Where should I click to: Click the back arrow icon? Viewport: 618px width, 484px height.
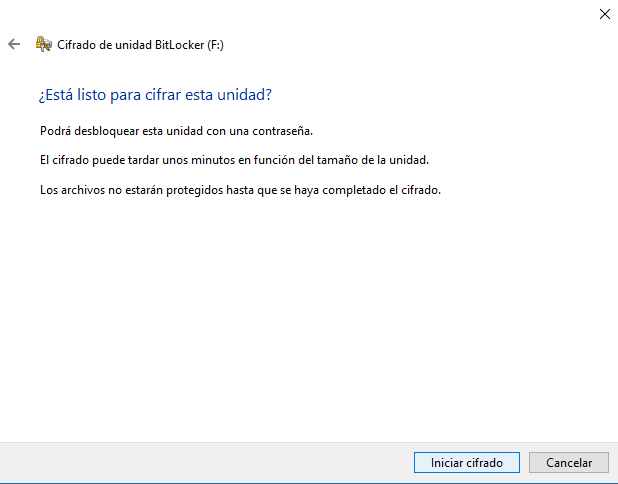(x=14, y=44)
